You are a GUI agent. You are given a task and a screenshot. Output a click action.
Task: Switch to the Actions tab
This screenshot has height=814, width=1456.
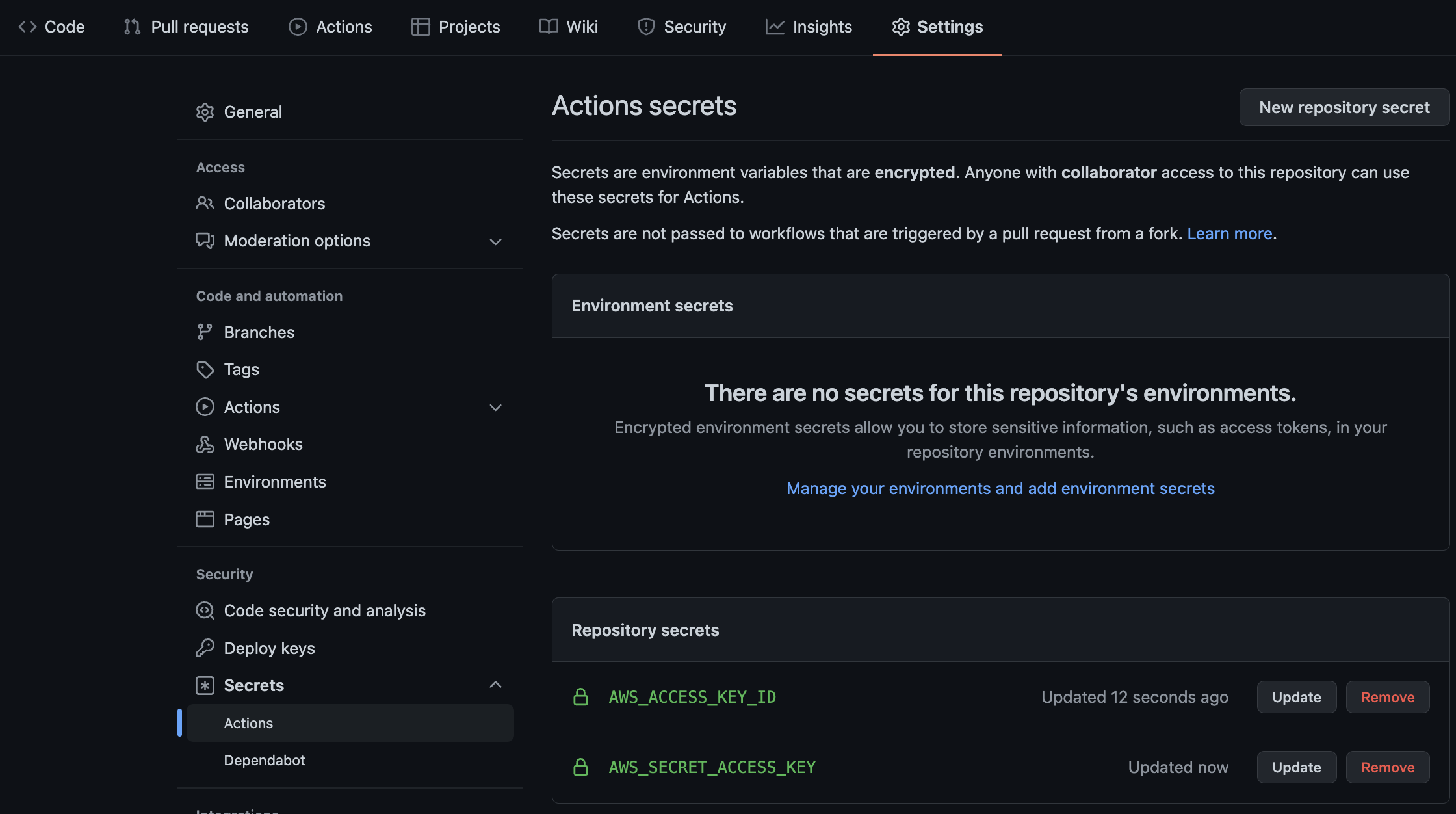pos(330,27)
